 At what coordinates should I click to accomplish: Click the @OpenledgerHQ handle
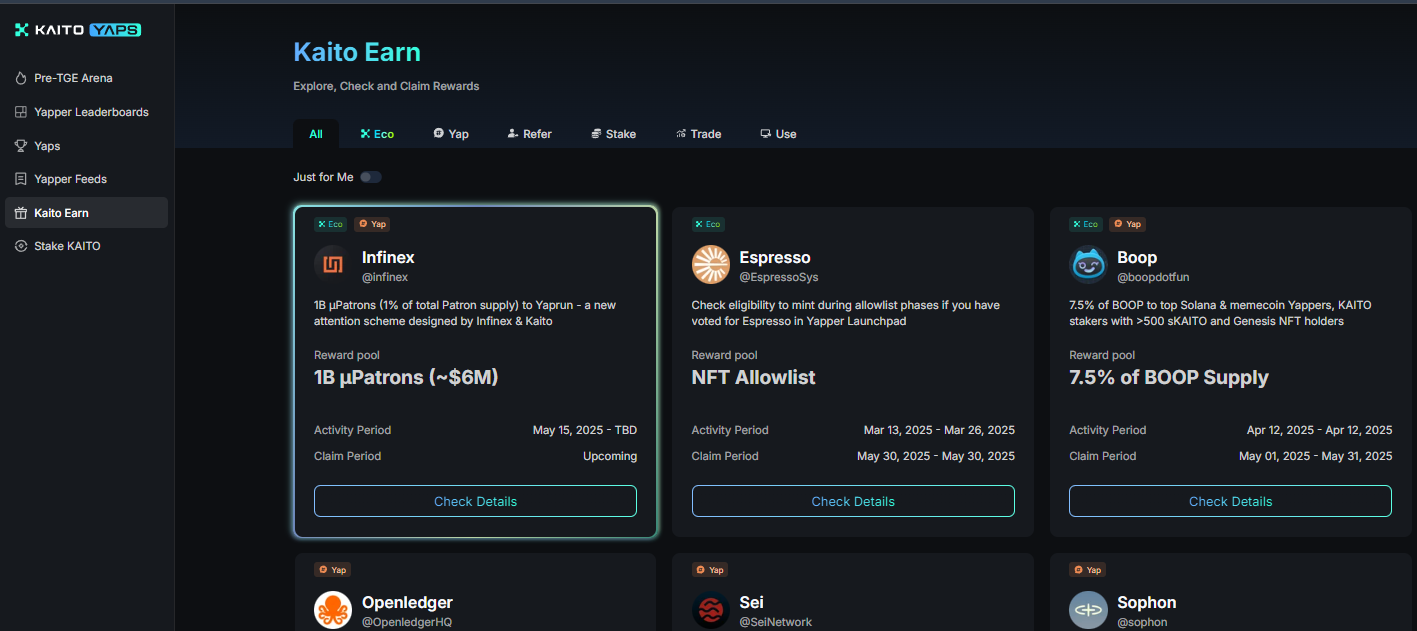coord(407,622)
